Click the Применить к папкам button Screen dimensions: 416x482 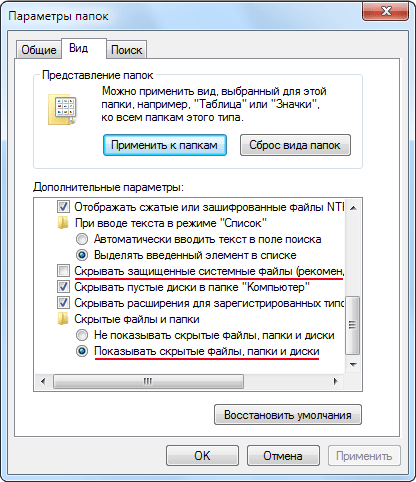pos(165,145)
